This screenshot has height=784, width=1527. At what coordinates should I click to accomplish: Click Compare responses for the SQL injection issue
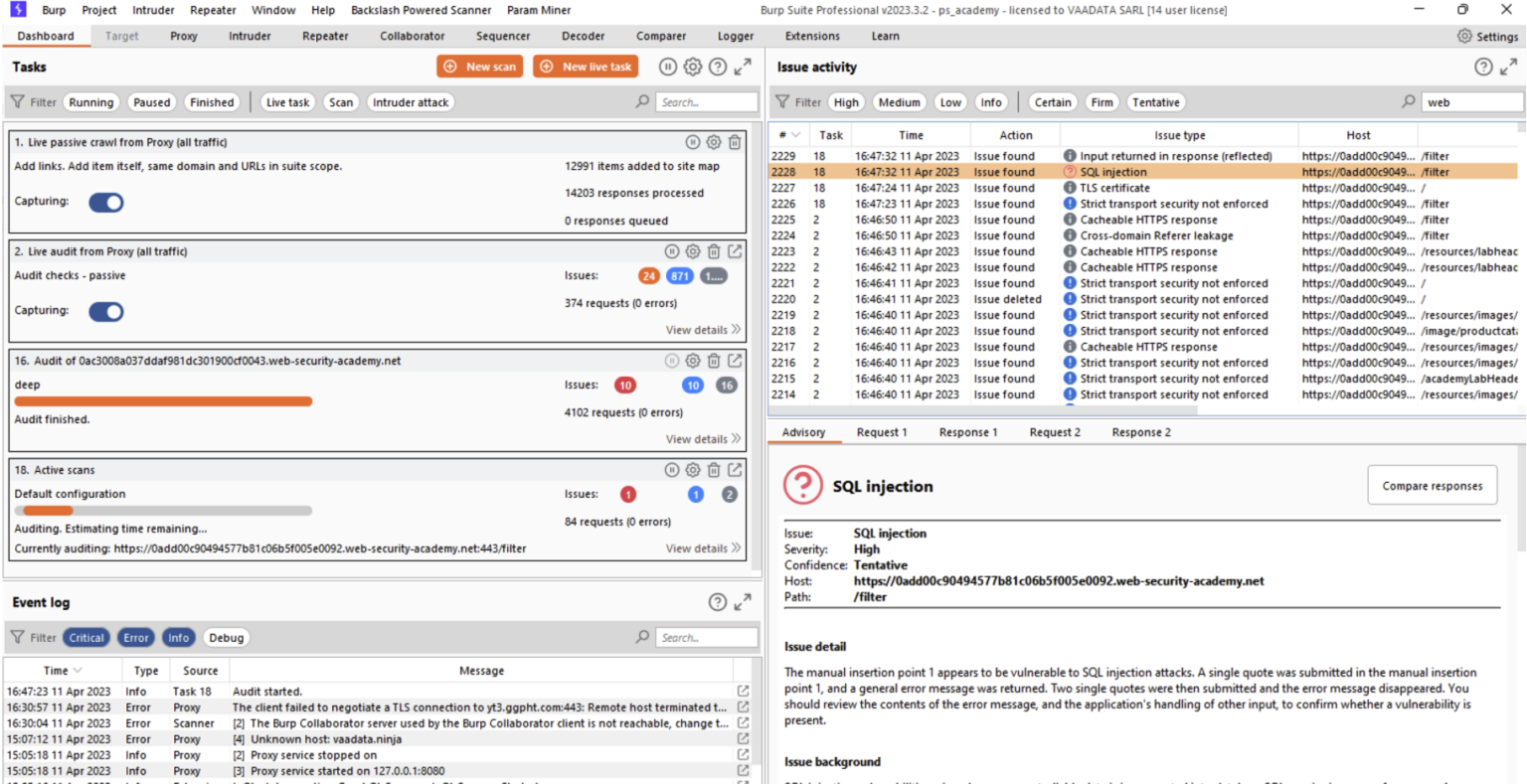pos(1432,485)
